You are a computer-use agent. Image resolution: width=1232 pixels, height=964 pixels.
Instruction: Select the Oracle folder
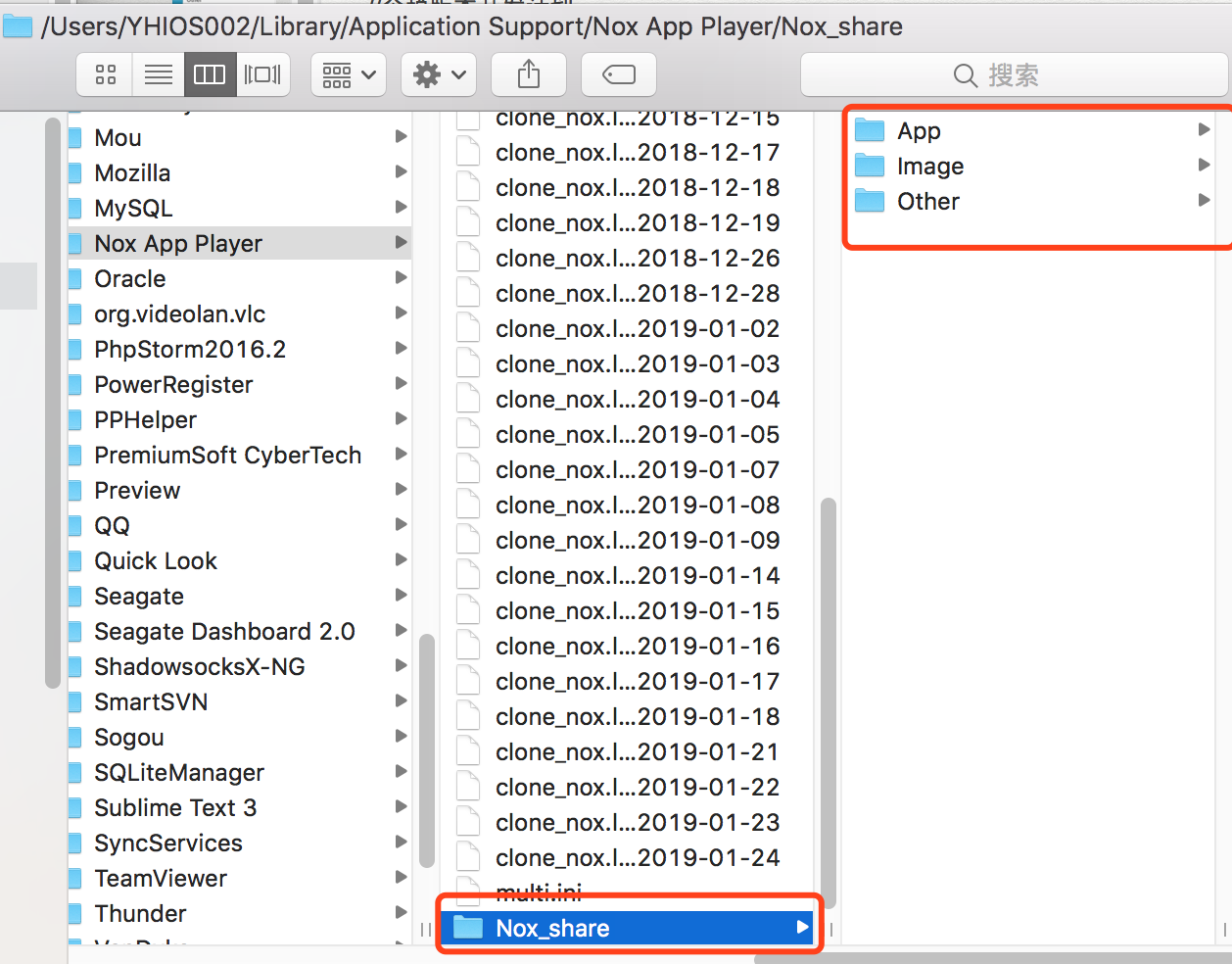coord(239,278)
